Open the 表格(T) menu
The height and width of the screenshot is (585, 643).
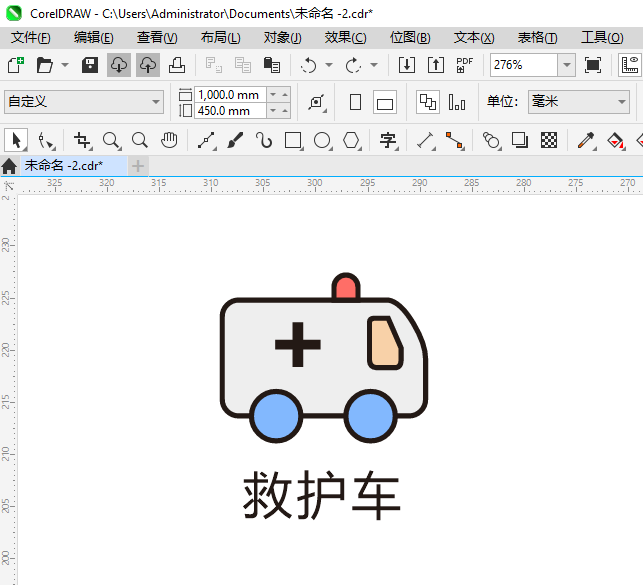[537, 38]
